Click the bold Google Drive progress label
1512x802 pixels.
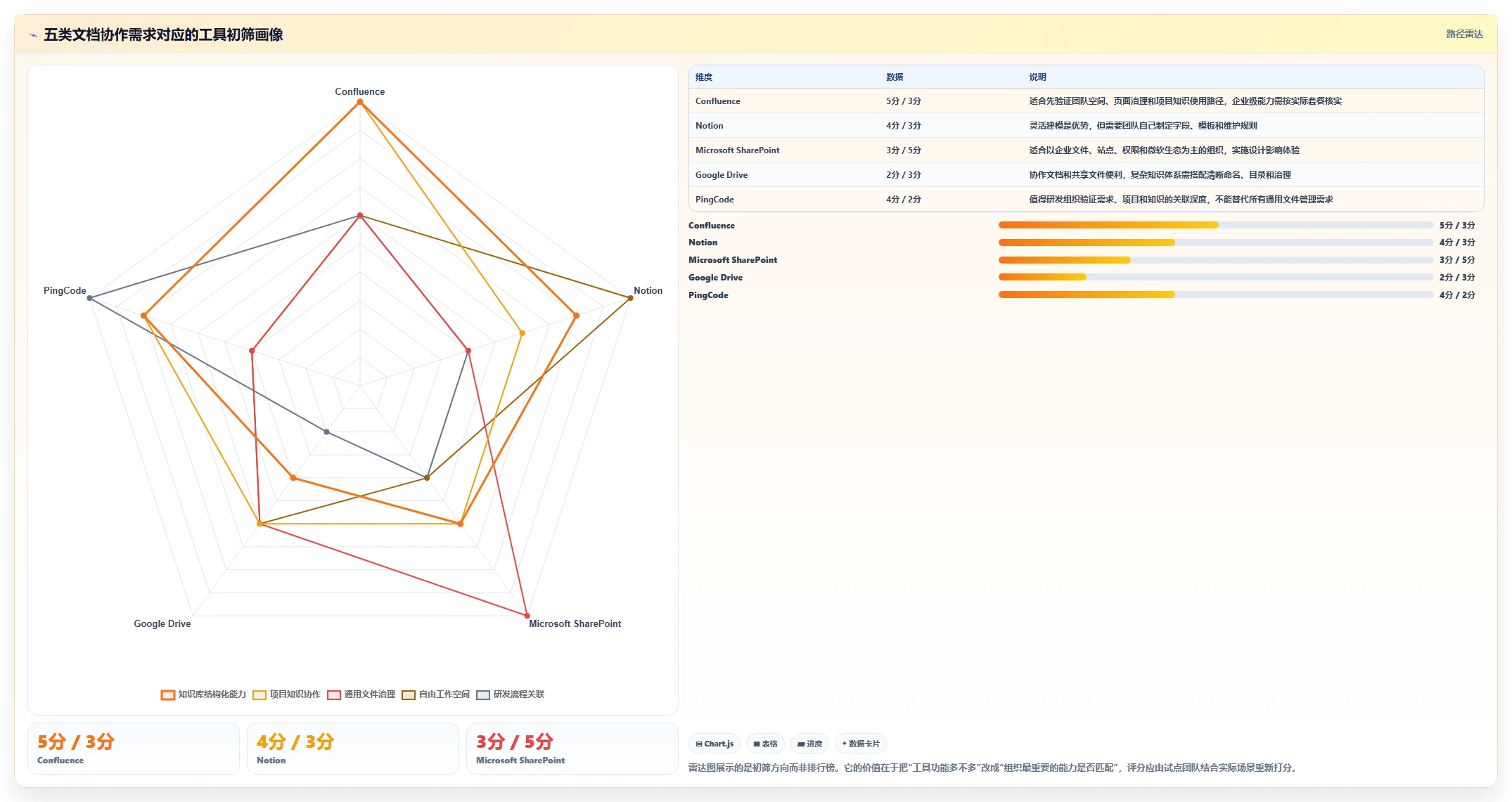pyautogui.click(x=715, y=278)
